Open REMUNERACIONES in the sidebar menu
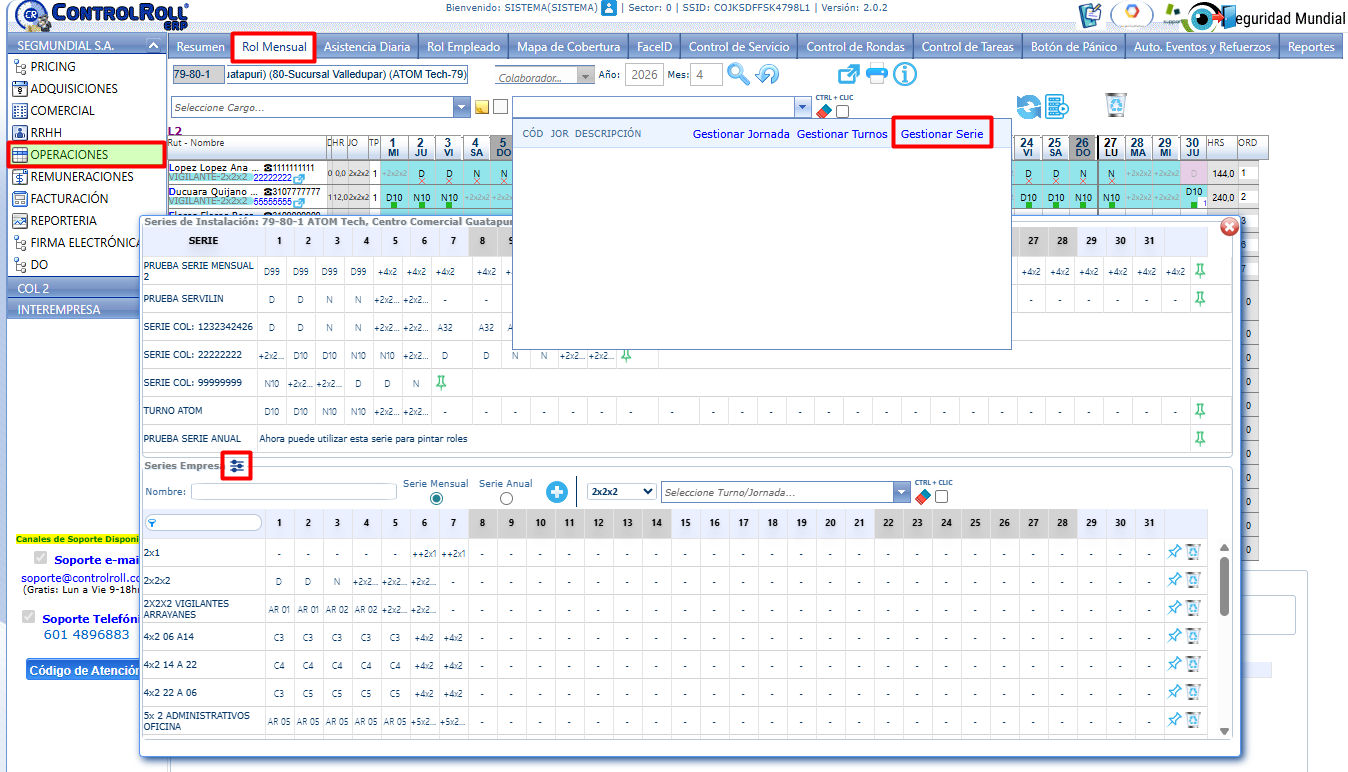Screen dimensions: 1348x772 click(x=82, y=177)
